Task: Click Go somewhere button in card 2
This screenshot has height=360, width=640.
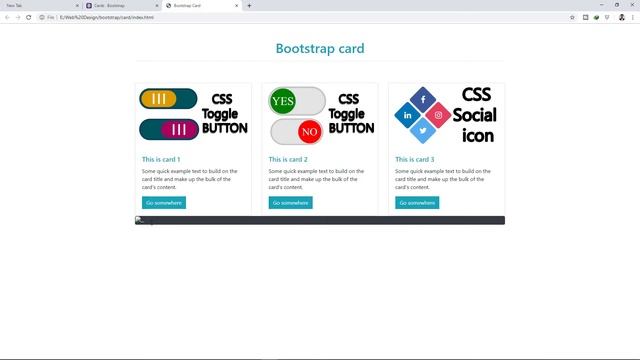Action: click(x=290, y=203)
